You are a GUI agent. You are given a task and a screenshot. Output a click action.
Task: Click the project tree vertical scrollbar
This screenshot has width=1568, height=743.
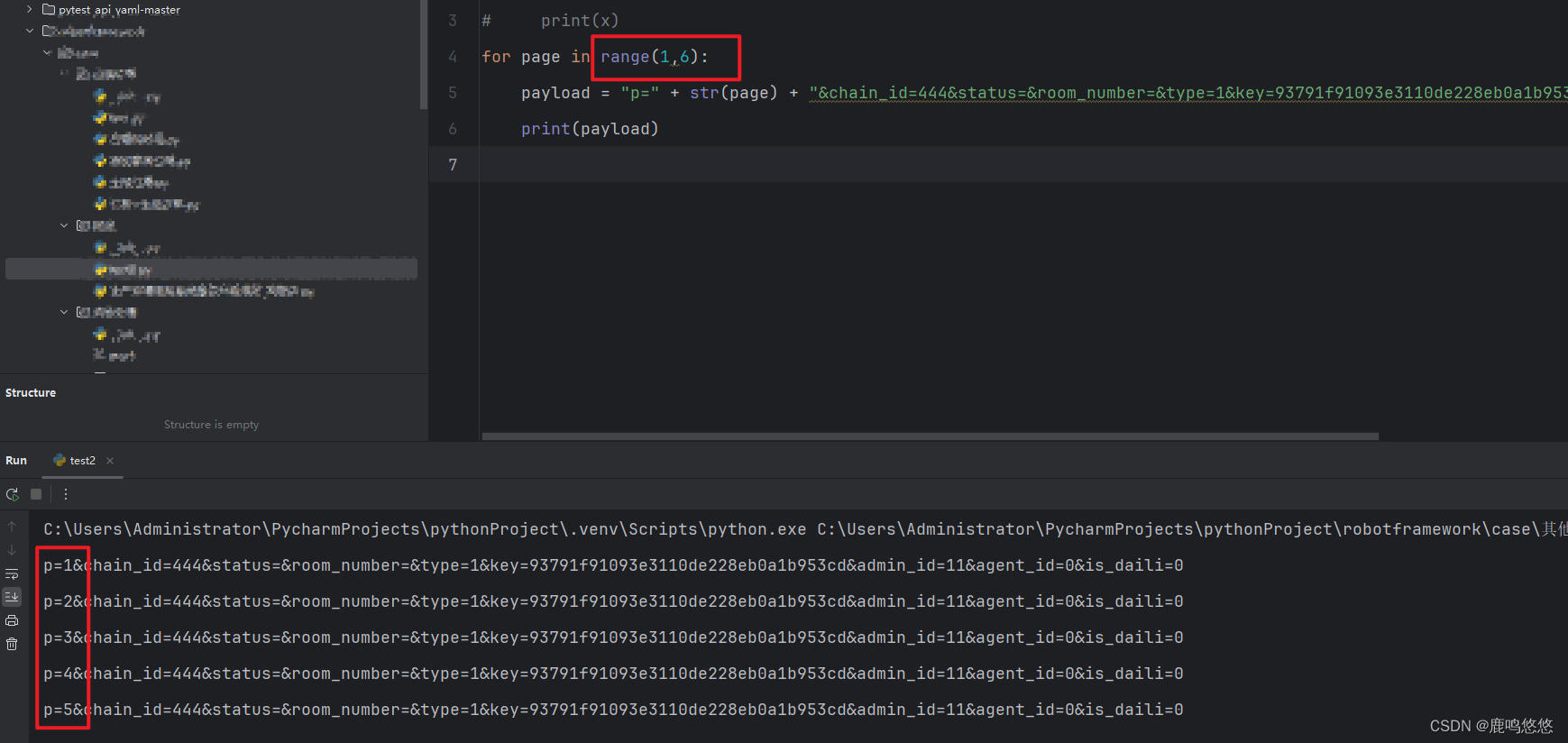pos(424,54)
